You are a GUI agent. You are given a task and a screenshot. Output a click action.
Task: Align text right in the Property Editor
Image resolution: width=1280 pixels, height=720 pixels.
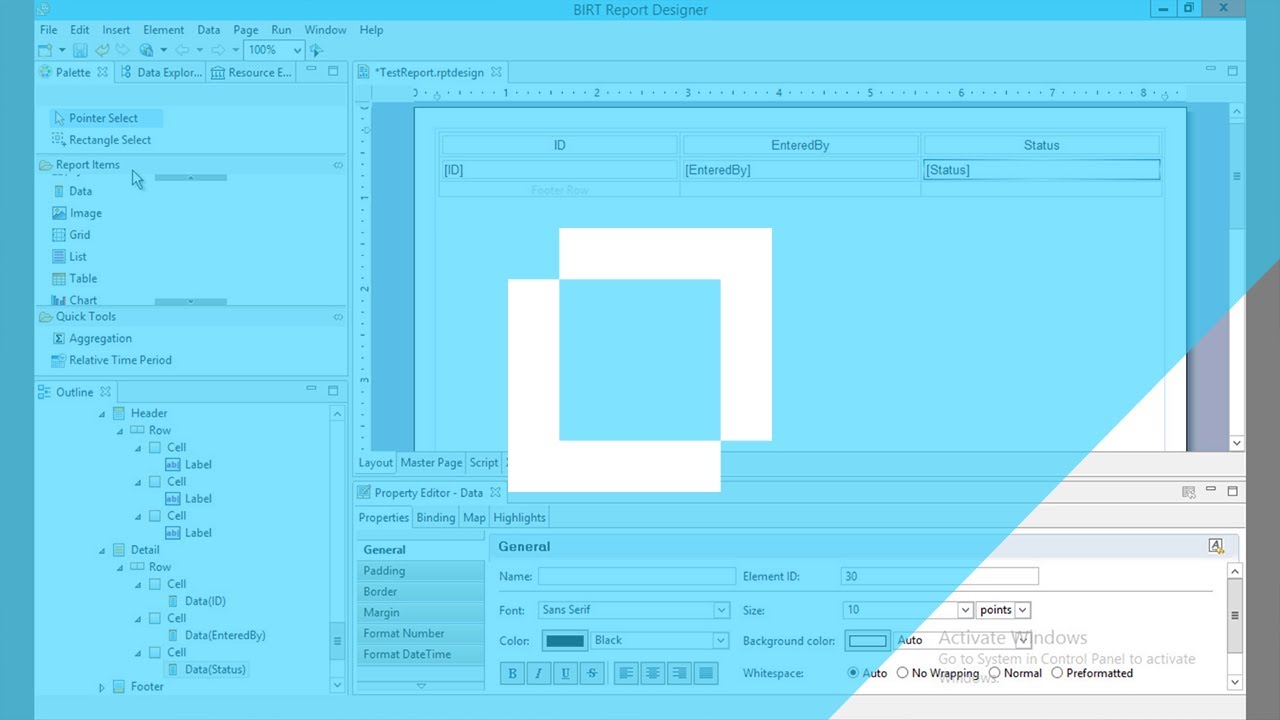[680, 673]
